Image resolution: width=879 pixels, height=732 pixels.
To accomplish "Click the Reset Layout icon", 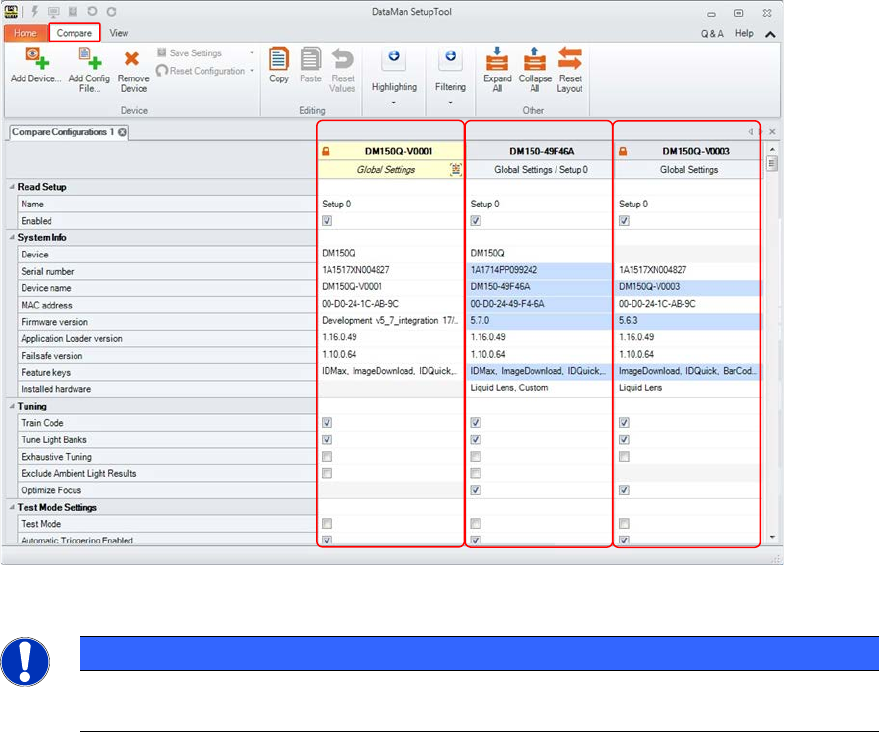I will (x=570, y=59).
